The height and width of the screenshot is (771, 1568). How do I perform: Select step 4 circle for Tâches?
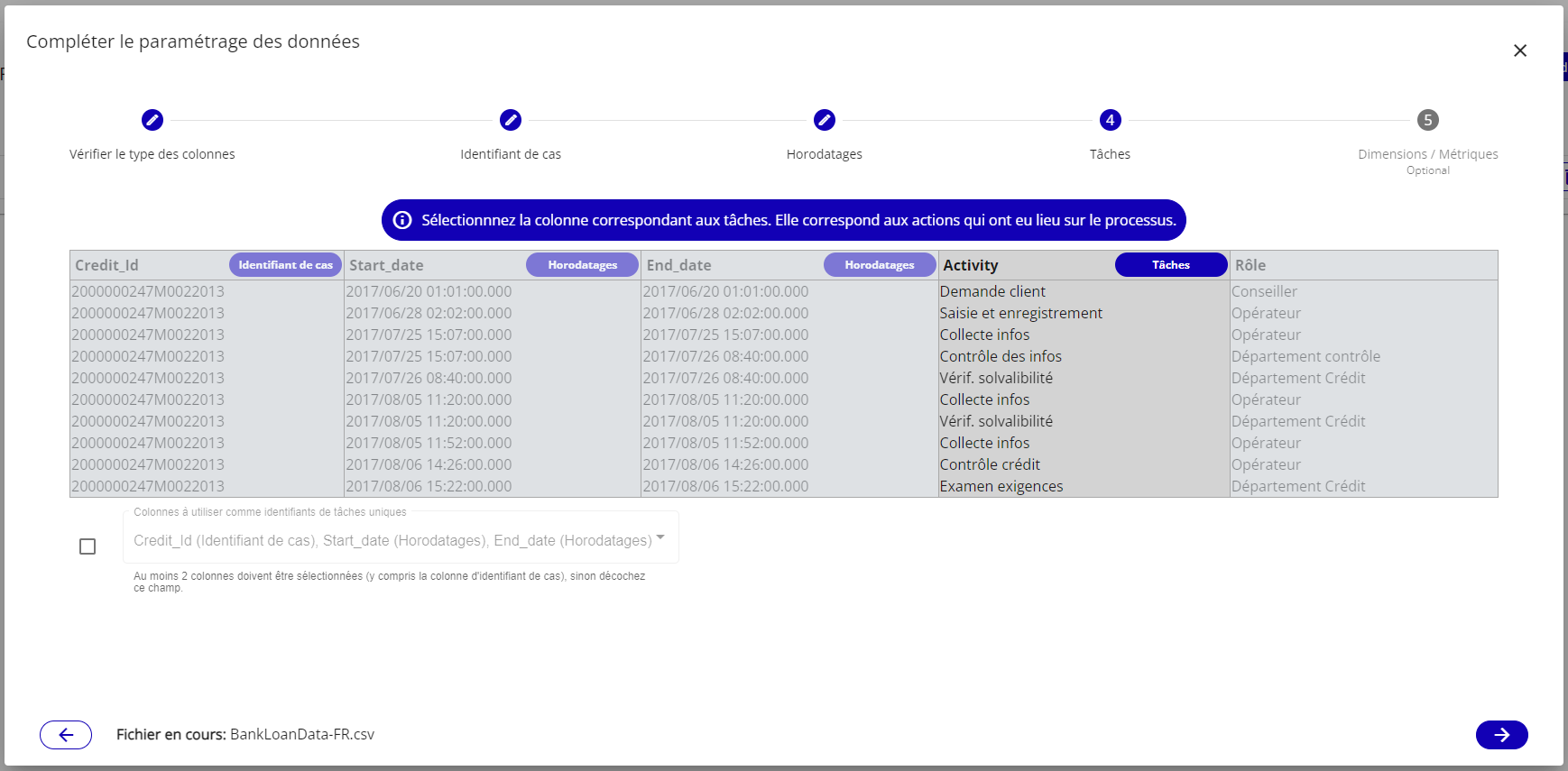1110,120
